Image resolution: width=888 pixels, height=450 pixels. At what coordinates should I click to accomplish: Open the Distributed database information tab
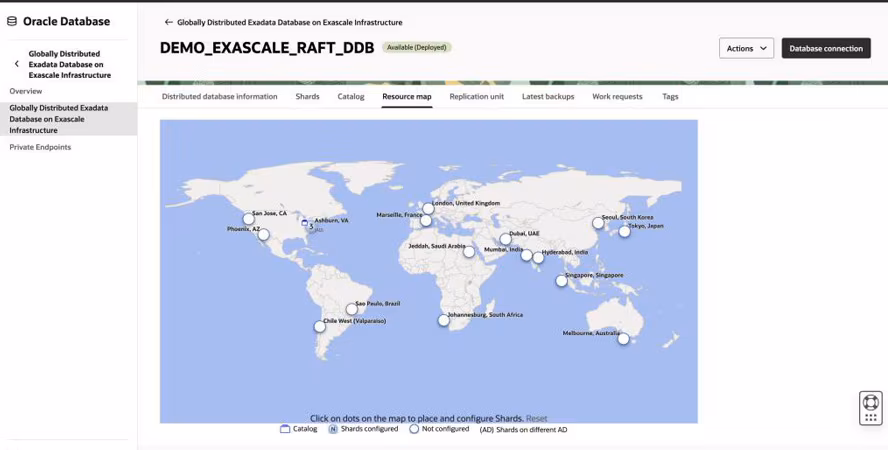coord(220,97)
